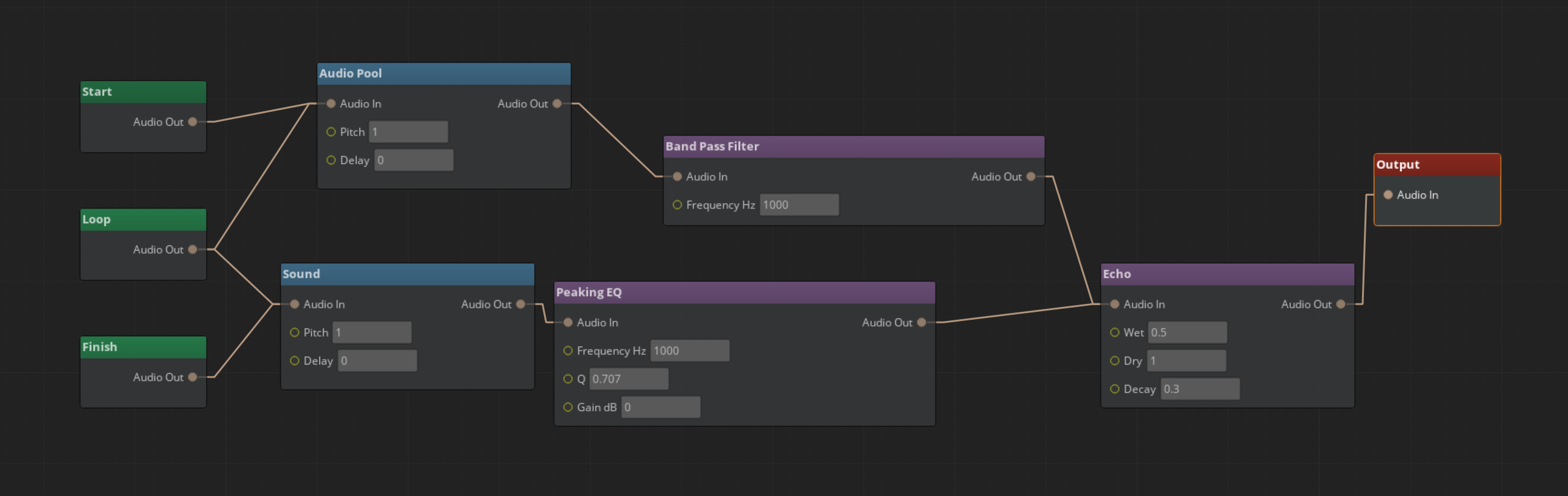Image resolution: width=1568 pixels, height=496 pixels.
Task: Click Peaking EQ's Audio In port
Action: (x=568, y=322)
